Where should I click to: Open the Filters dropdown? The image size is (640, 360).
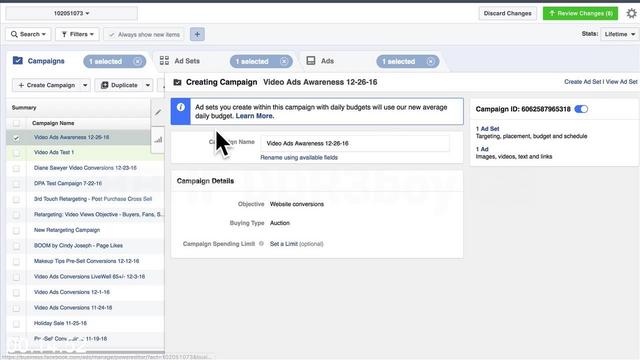(x=78, y=34)
